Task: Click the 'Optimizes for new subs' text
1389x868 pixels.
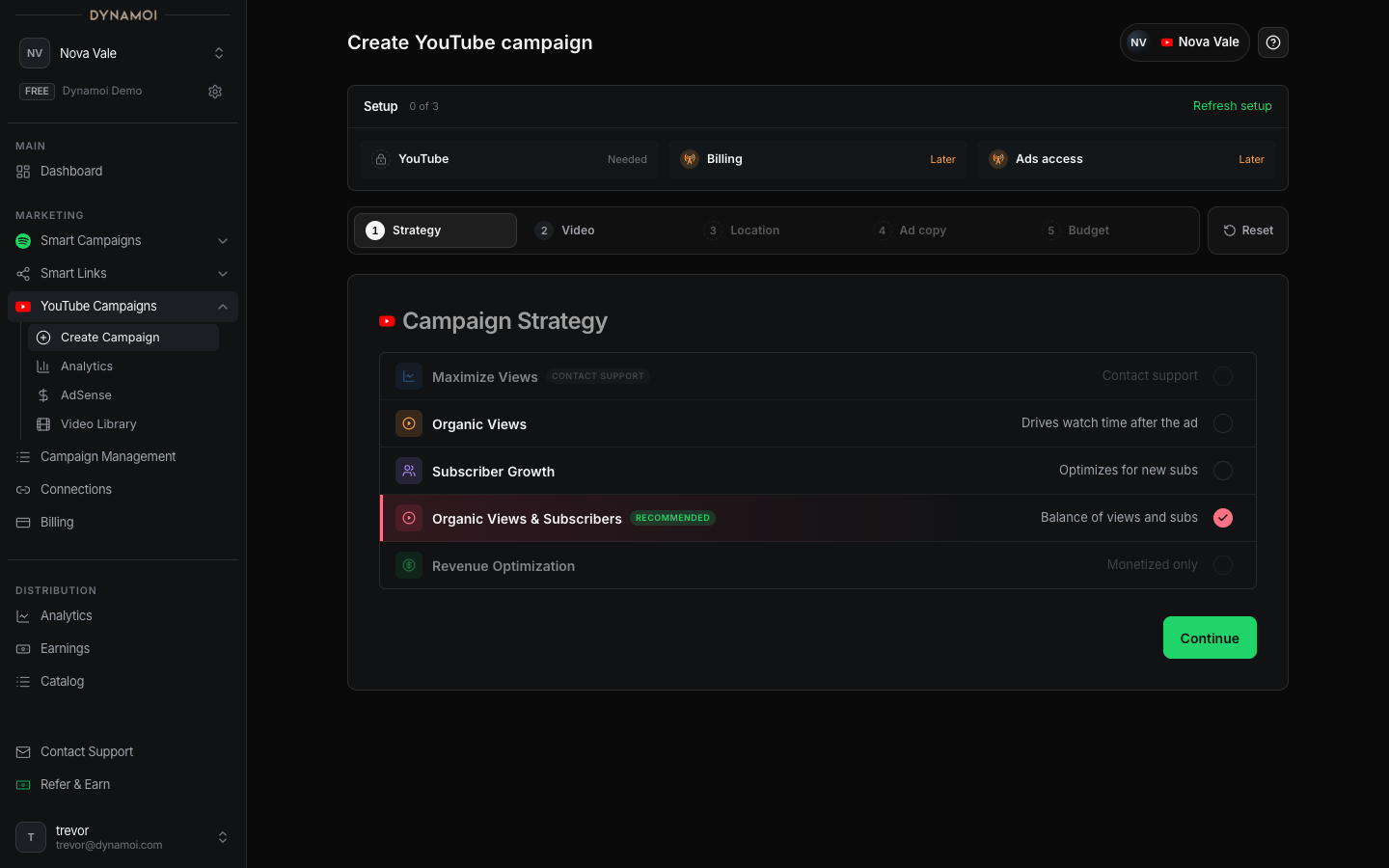Action: click(1129, 471)
